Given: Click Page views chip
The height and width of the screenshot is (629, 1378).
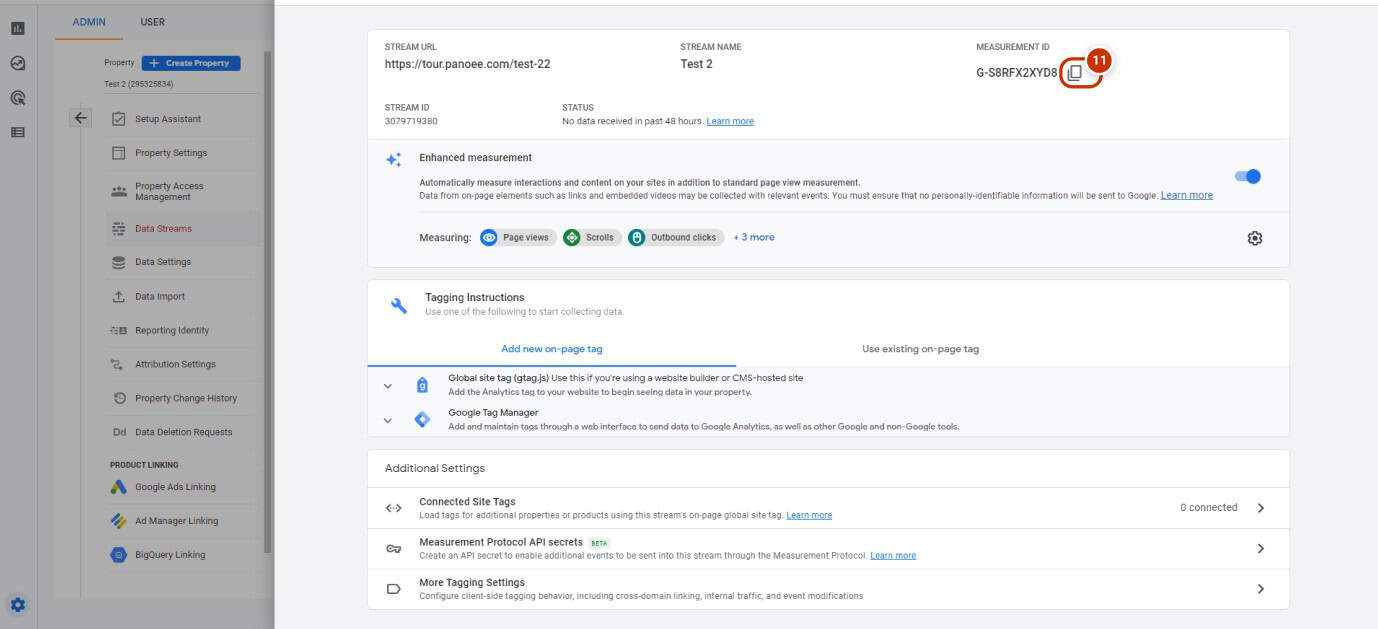Looking at the screenshot, I should click(x=518, y=237).
